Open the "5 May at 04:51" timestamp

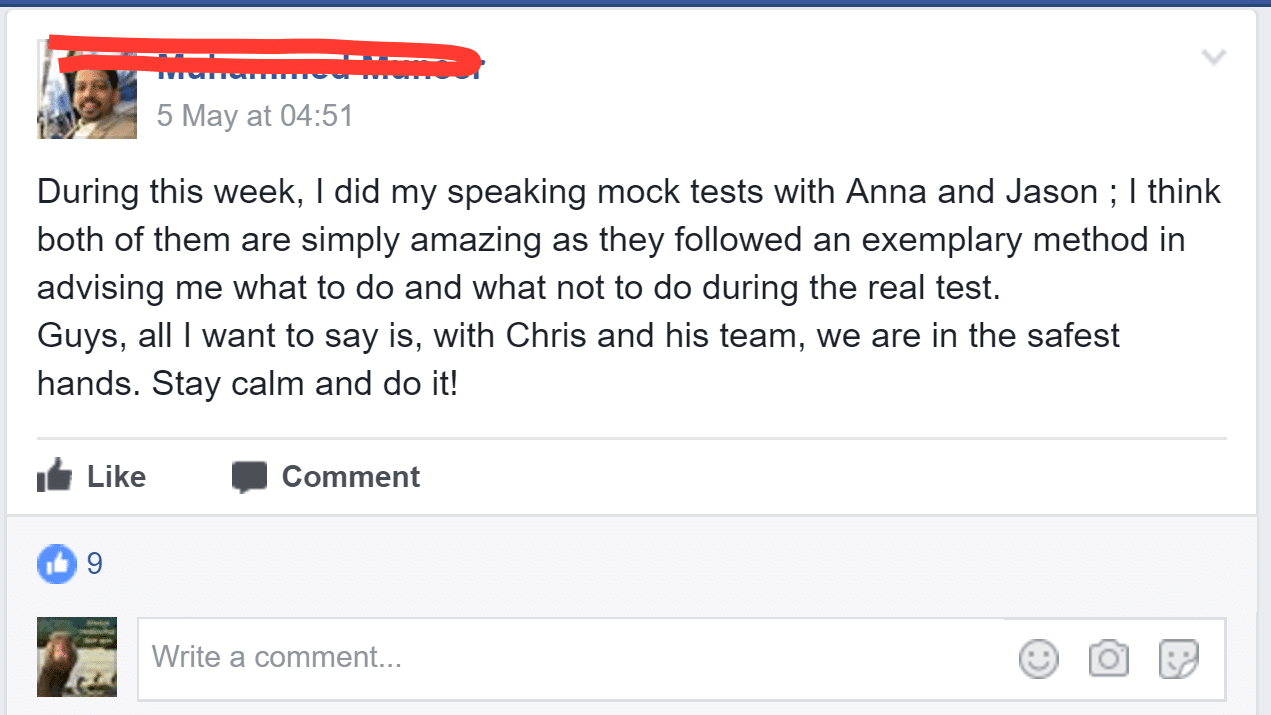click(x=255, y=116)
